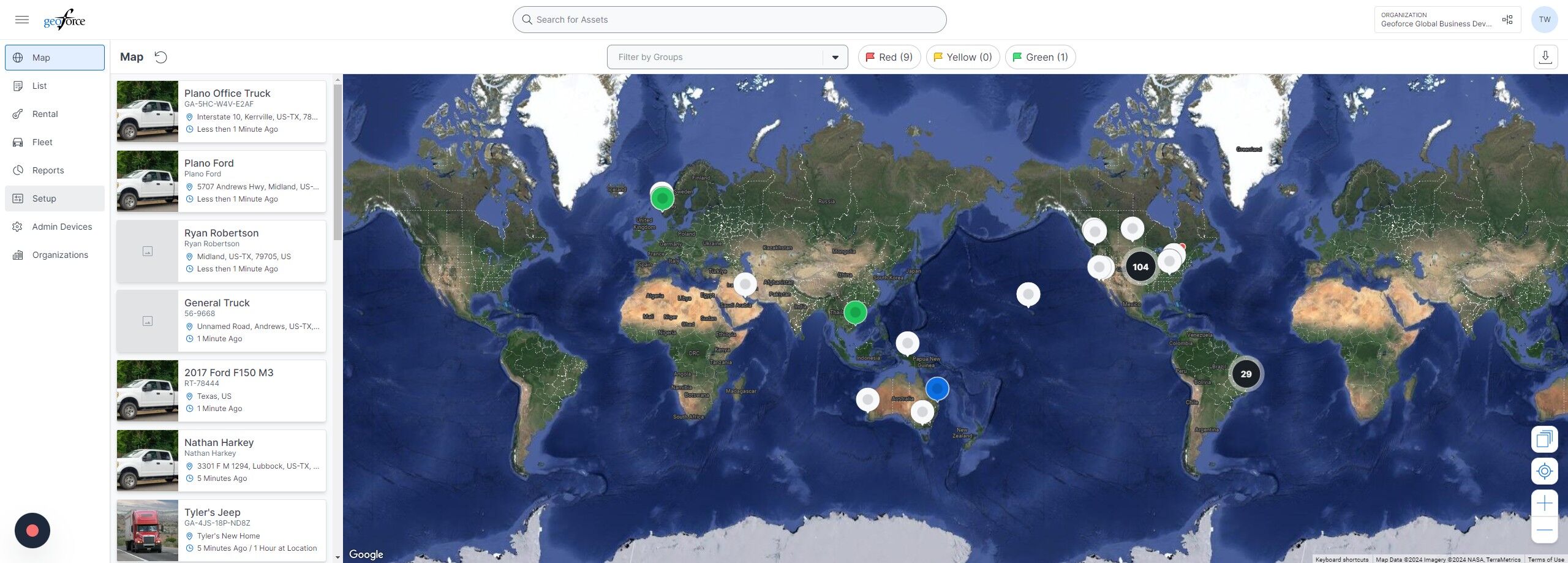Viewport: 1568px width, 563px height.
Task: Open Fleet in the sidebar
Action: (x=55, y=142)
